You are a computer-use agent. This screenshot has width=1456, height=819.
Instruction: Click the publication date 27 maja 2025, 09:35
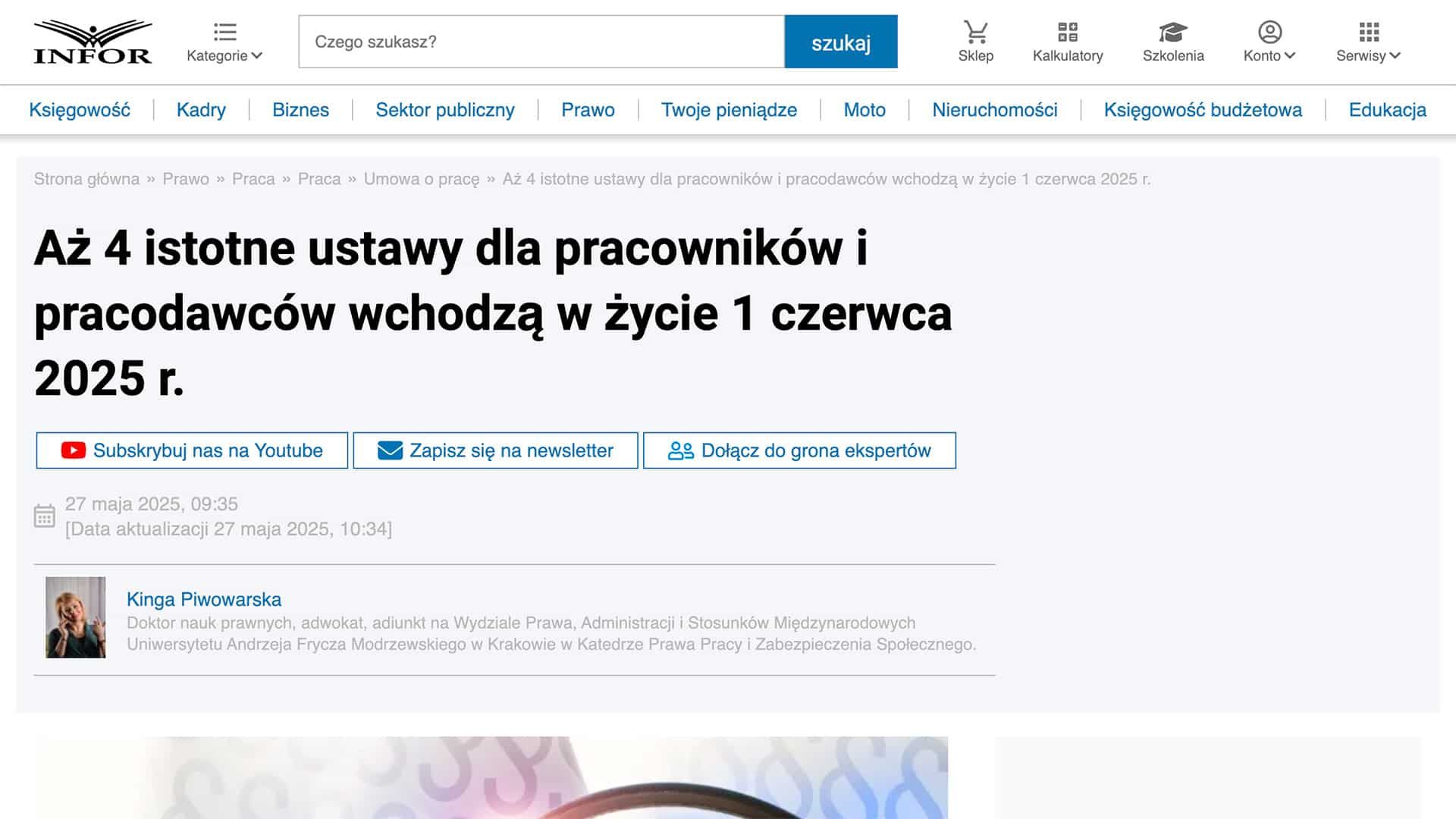click(x=152, y=504)
